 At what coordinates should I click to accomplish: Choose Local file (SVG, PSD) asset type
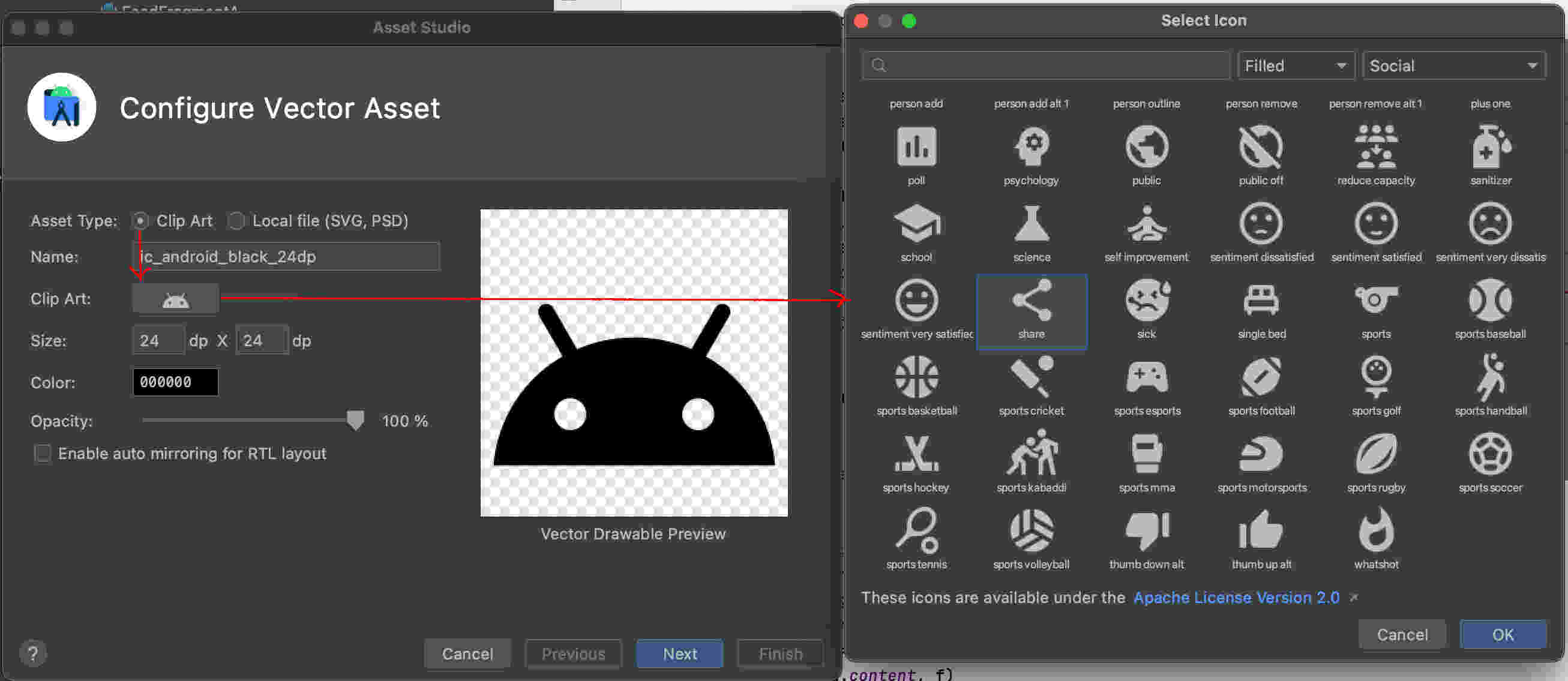(236, 221)
